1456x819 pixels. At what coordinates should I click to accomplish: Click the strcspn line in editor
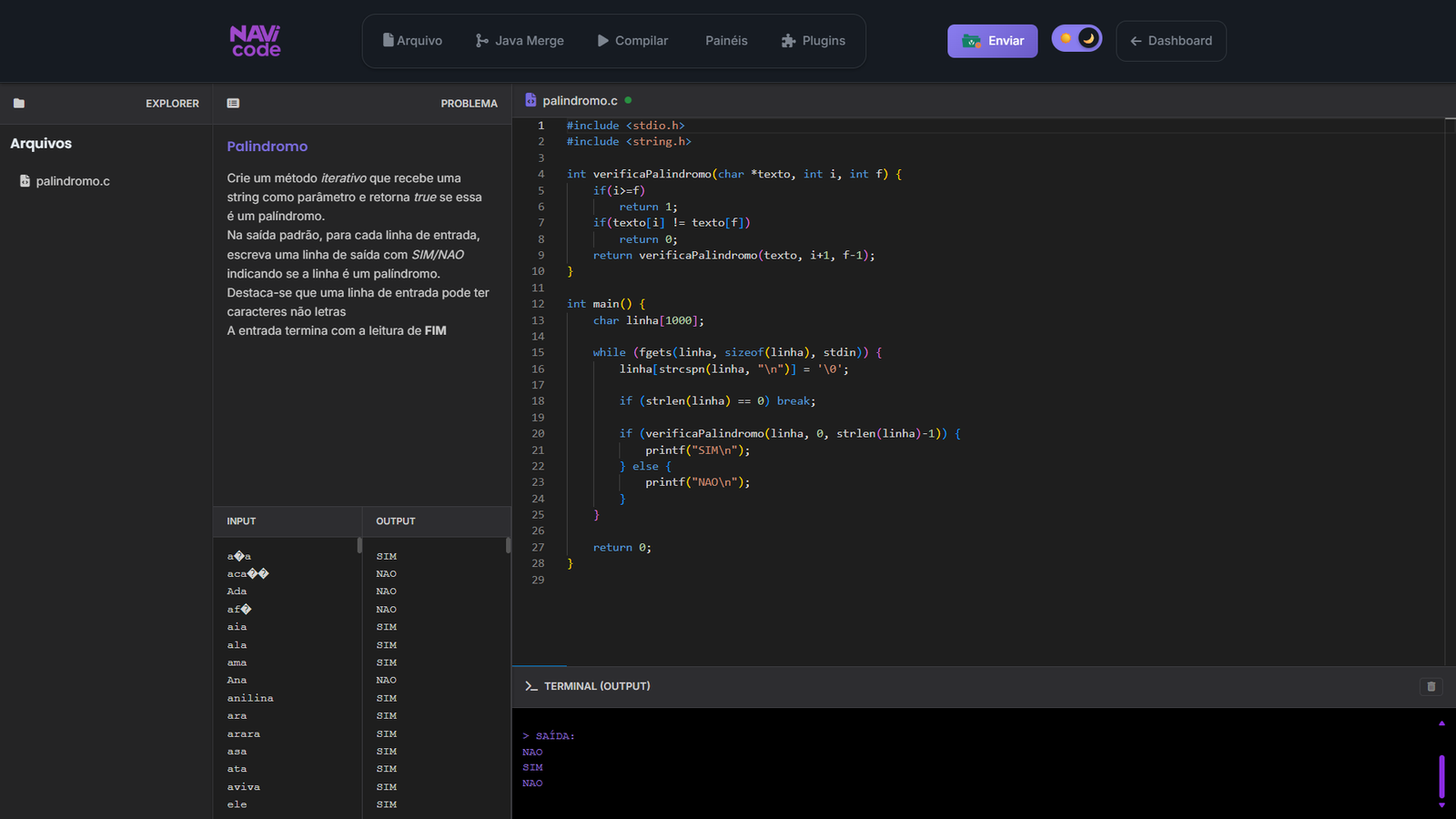pyautogui.click(x=734, y=369)
